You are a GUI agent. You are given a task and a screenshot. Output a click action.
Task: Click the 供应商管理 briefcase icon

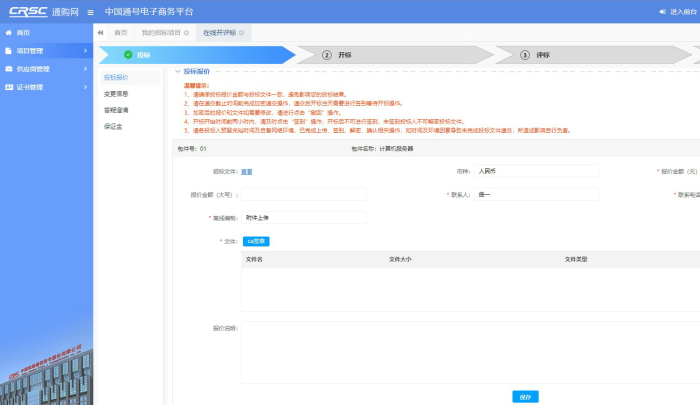click(x=8, y=69)
